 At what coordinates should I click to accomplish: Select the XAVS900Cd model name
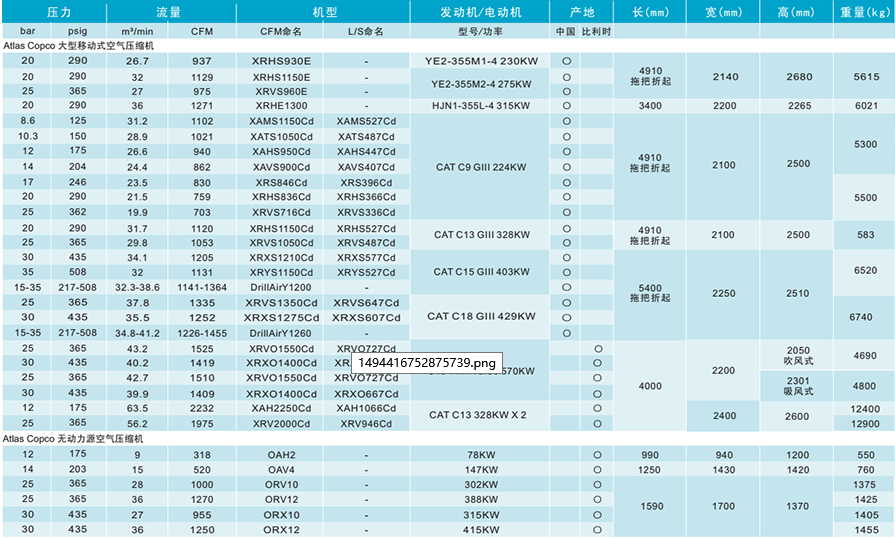281,167
